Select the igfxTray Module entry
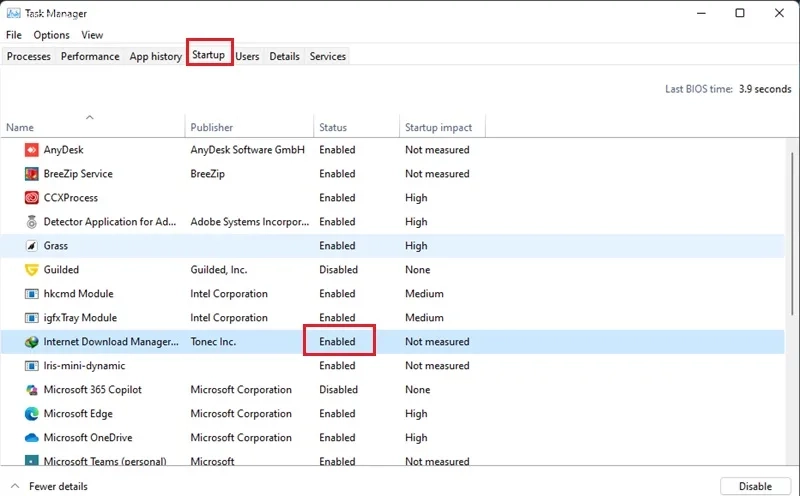Viewport: 800px width, 496px height. pyautogui.click(x=80, y=318)
